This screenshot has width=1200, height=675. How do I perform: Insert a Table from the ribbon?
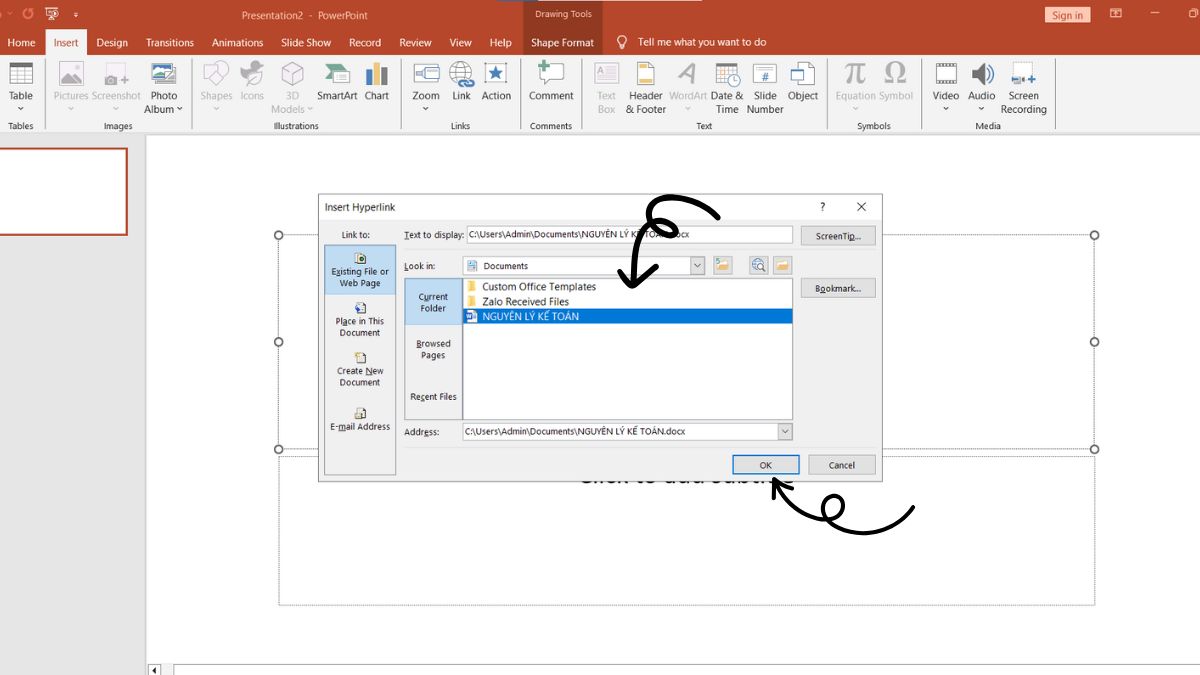pos(21,88)
